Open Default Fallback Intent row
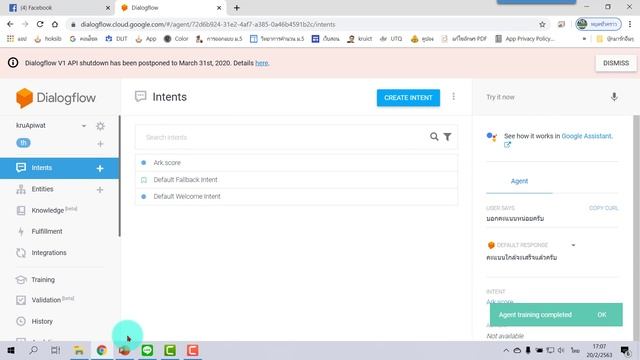Screen dimensions: 640x360 coord(296,180)
